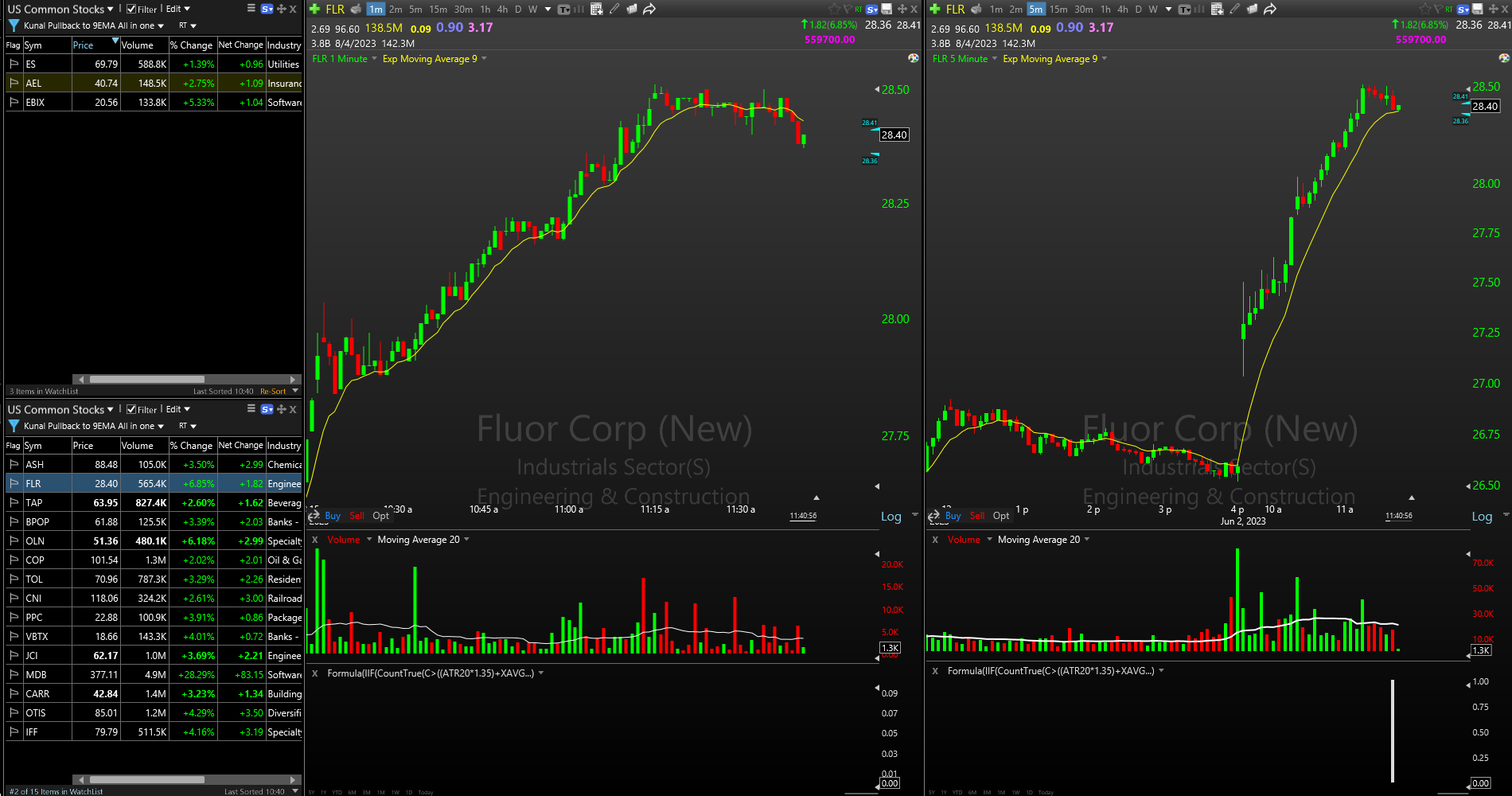Click the flag icon beside the FLR row

click(14, 483)
